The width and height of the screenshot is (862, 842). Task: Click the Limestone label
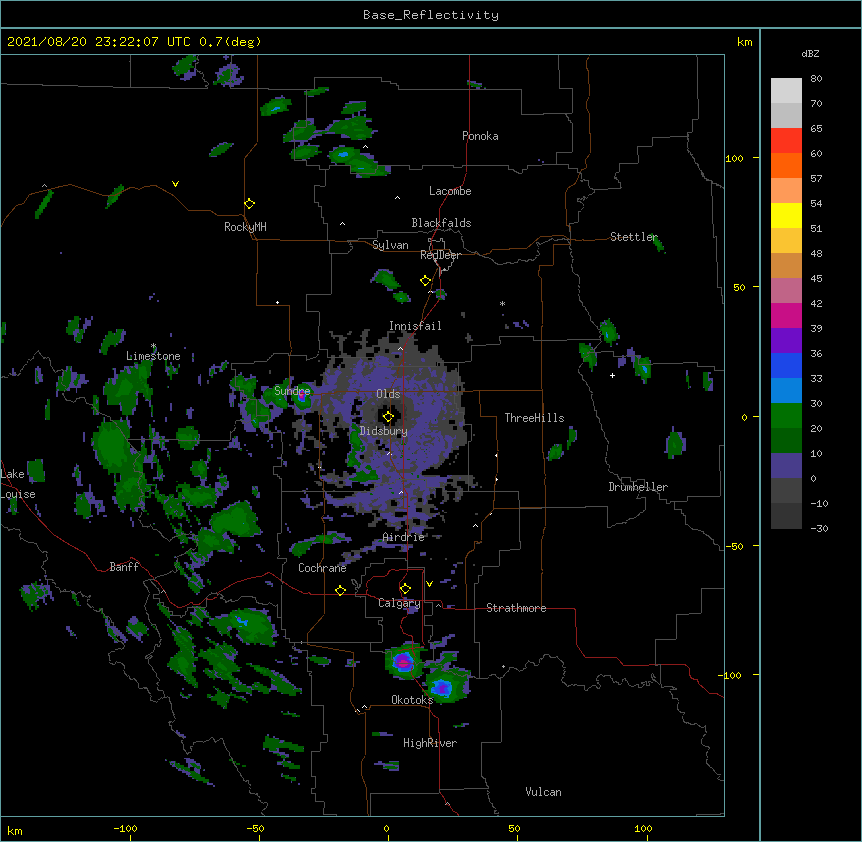(x=153, y=356)
